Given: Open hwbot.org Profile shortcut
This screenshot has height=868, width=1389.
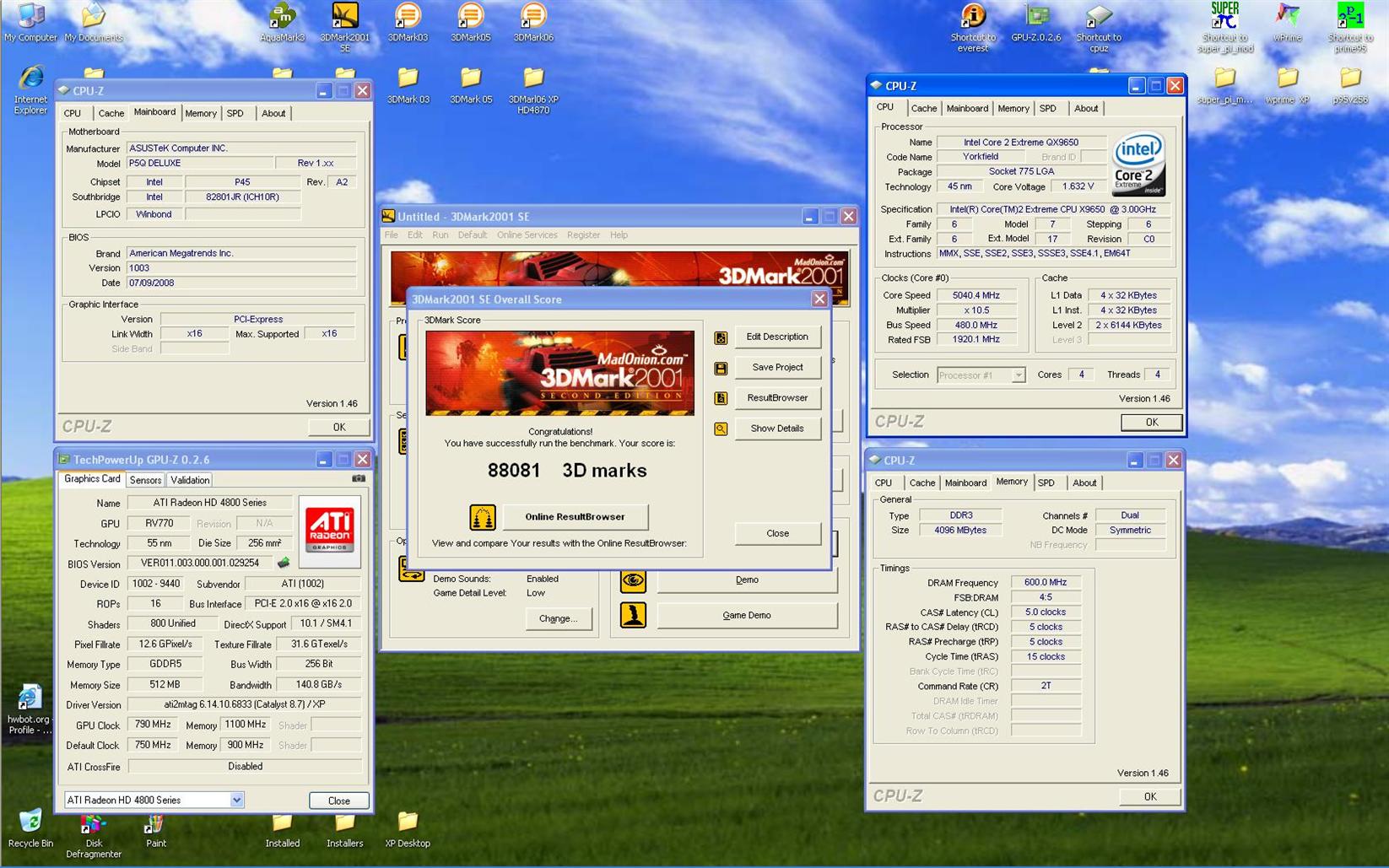Looking at the screenshot, I should [x=29, y=709].
